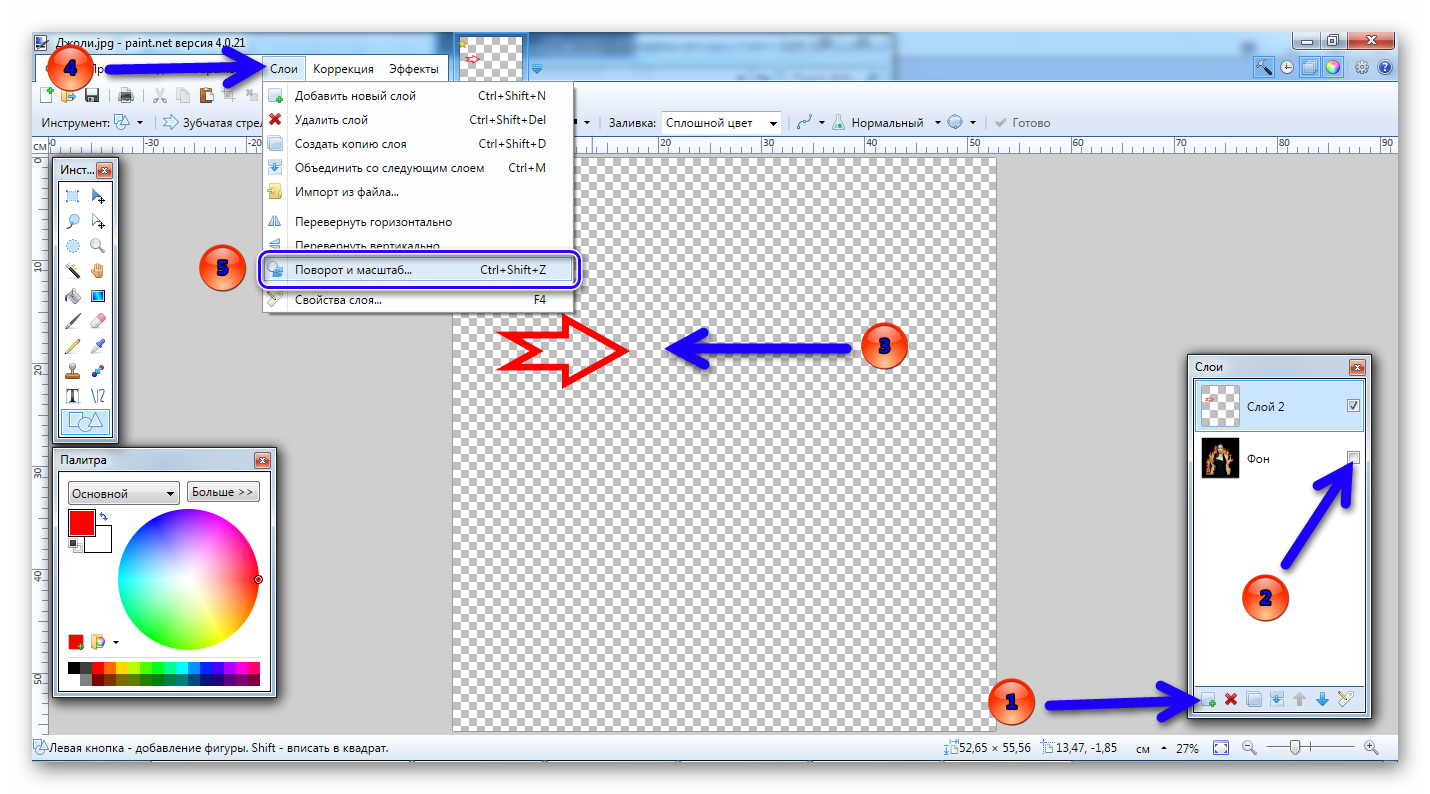Click the primary red color swatch
Viewport: 1430px width, 794px height.
pos(81,522)
